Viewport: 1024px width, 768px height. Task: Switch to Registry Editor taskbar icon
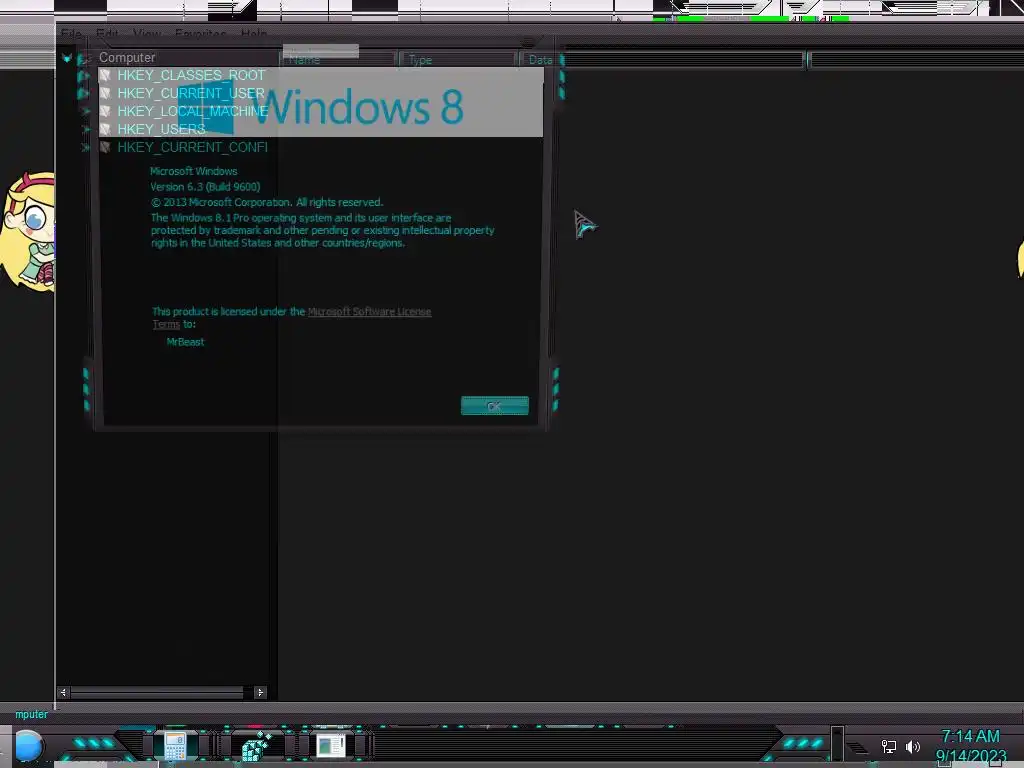tap(256, 746)
